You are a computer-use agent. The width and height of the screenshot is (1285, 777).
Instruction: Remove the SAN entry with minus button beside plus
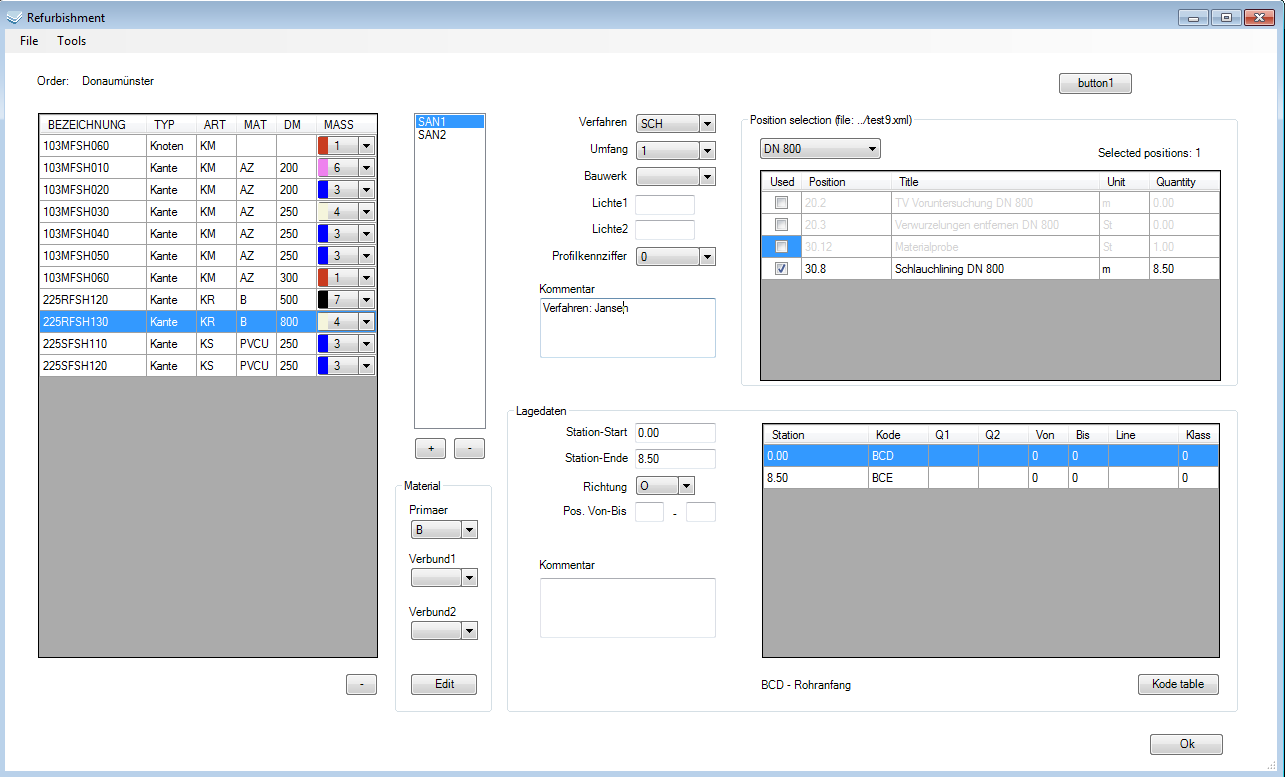(x=469, y=449)
